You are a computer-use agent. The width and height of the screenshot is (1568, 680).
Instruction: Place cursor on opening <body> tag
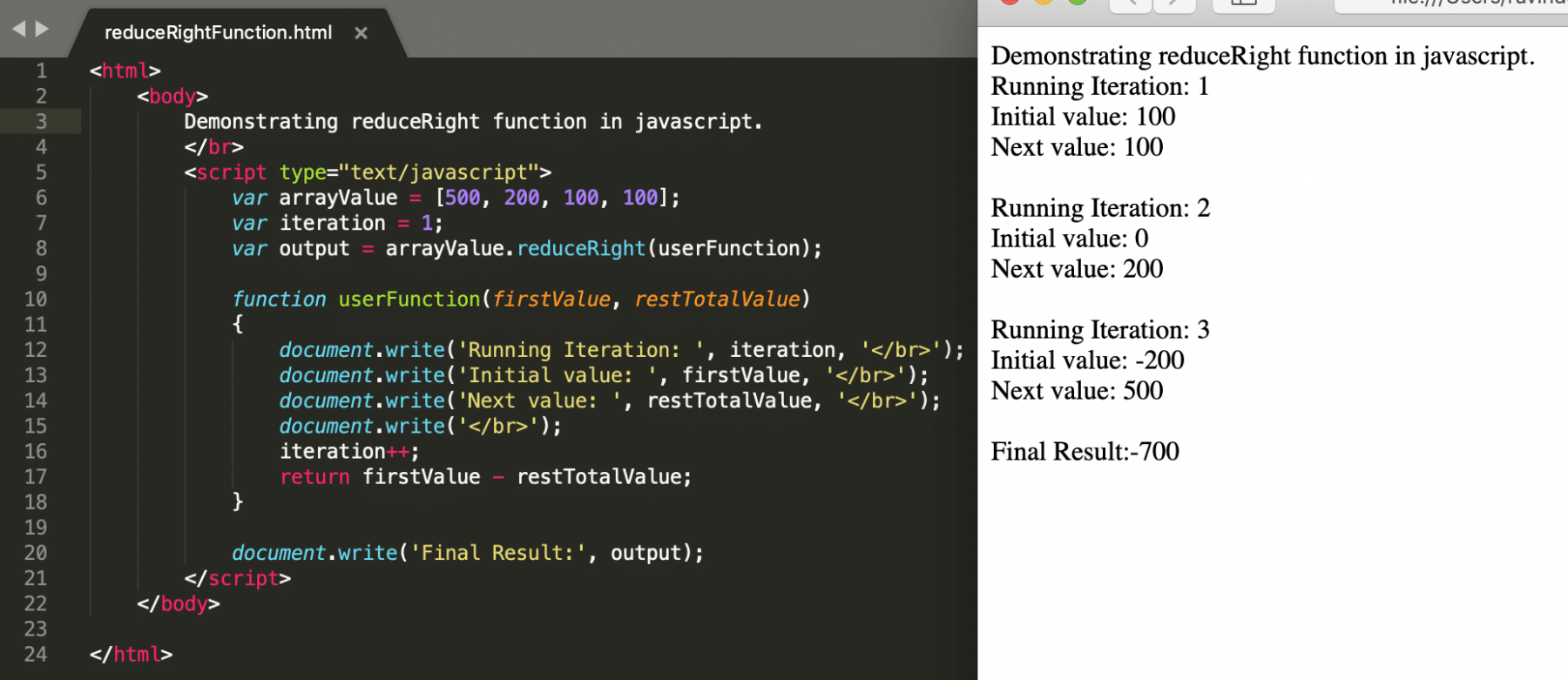tap(172, 96)
